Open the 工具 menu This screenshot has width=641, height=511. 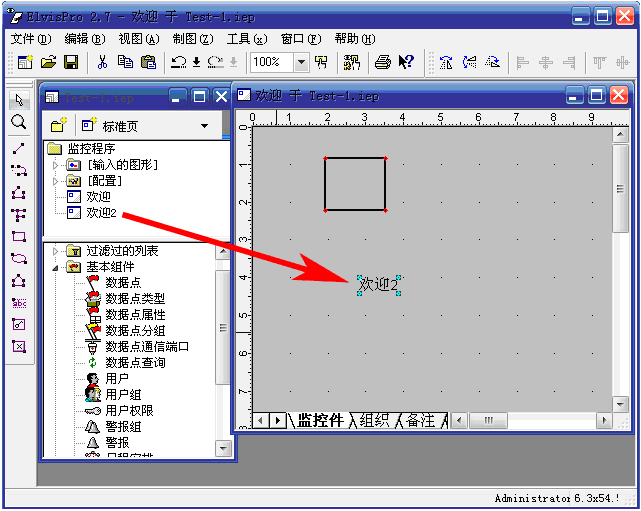tap(246, 38)
